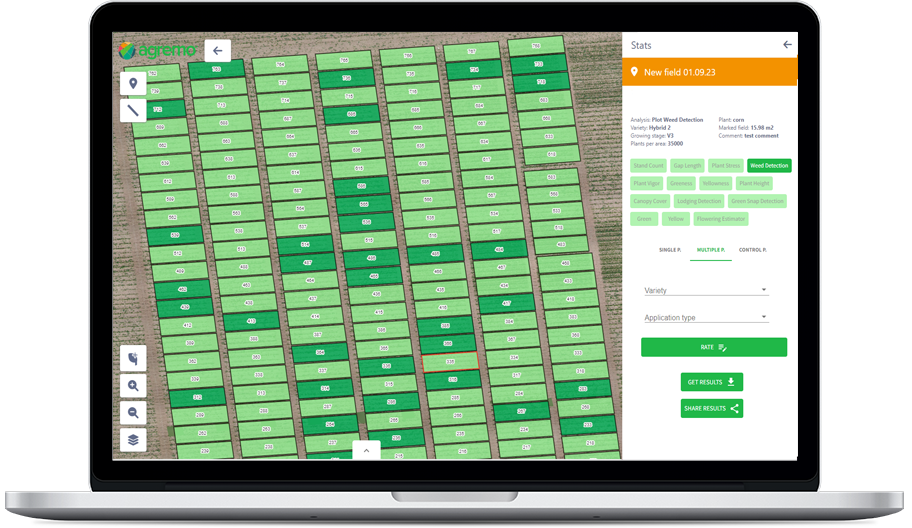Zoom out on the field map
The width and height of the screenshot is (912, 528).
pos(133,413)
